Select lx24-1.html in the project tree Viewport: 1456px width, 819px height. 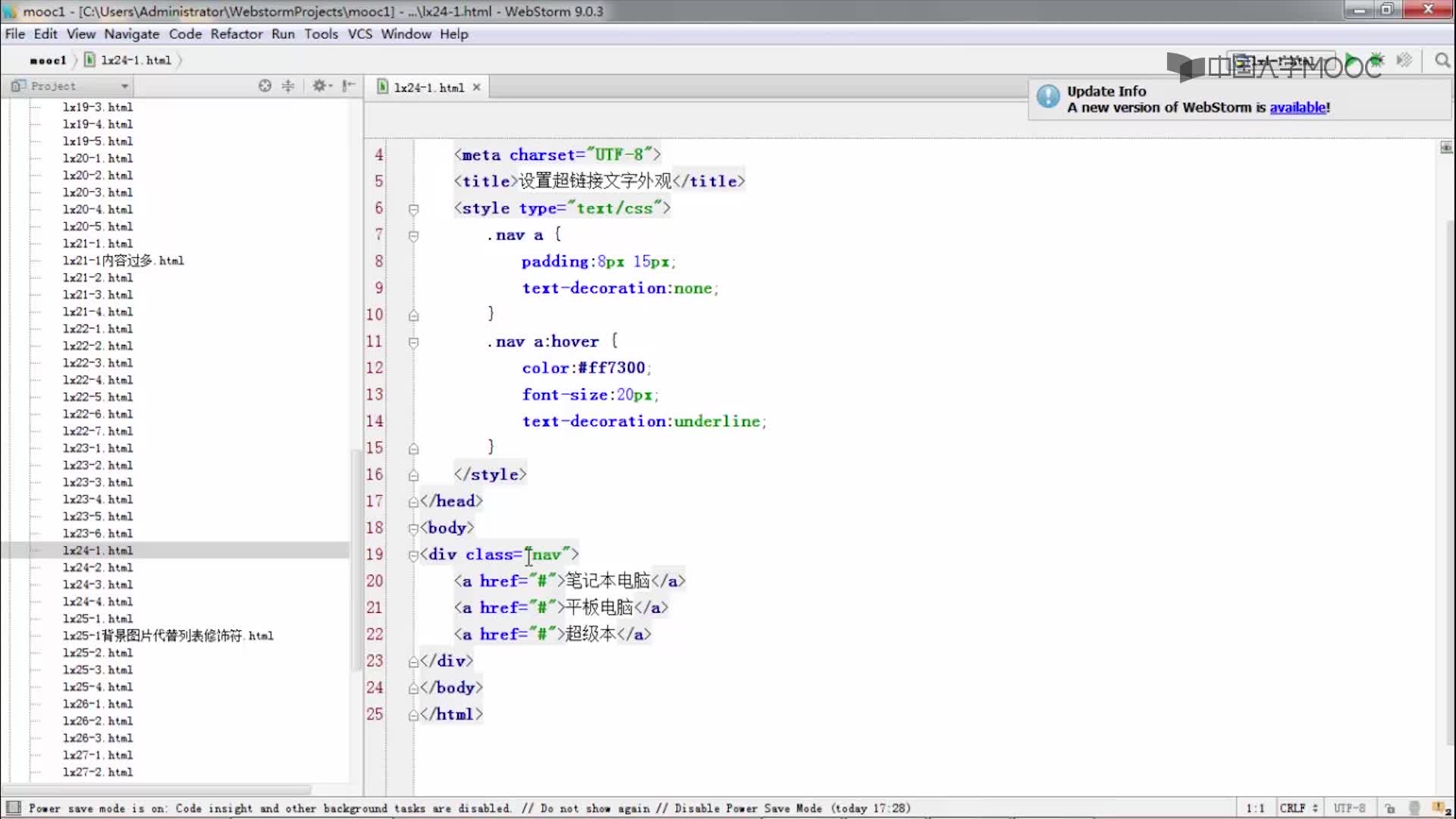point(98,551)
